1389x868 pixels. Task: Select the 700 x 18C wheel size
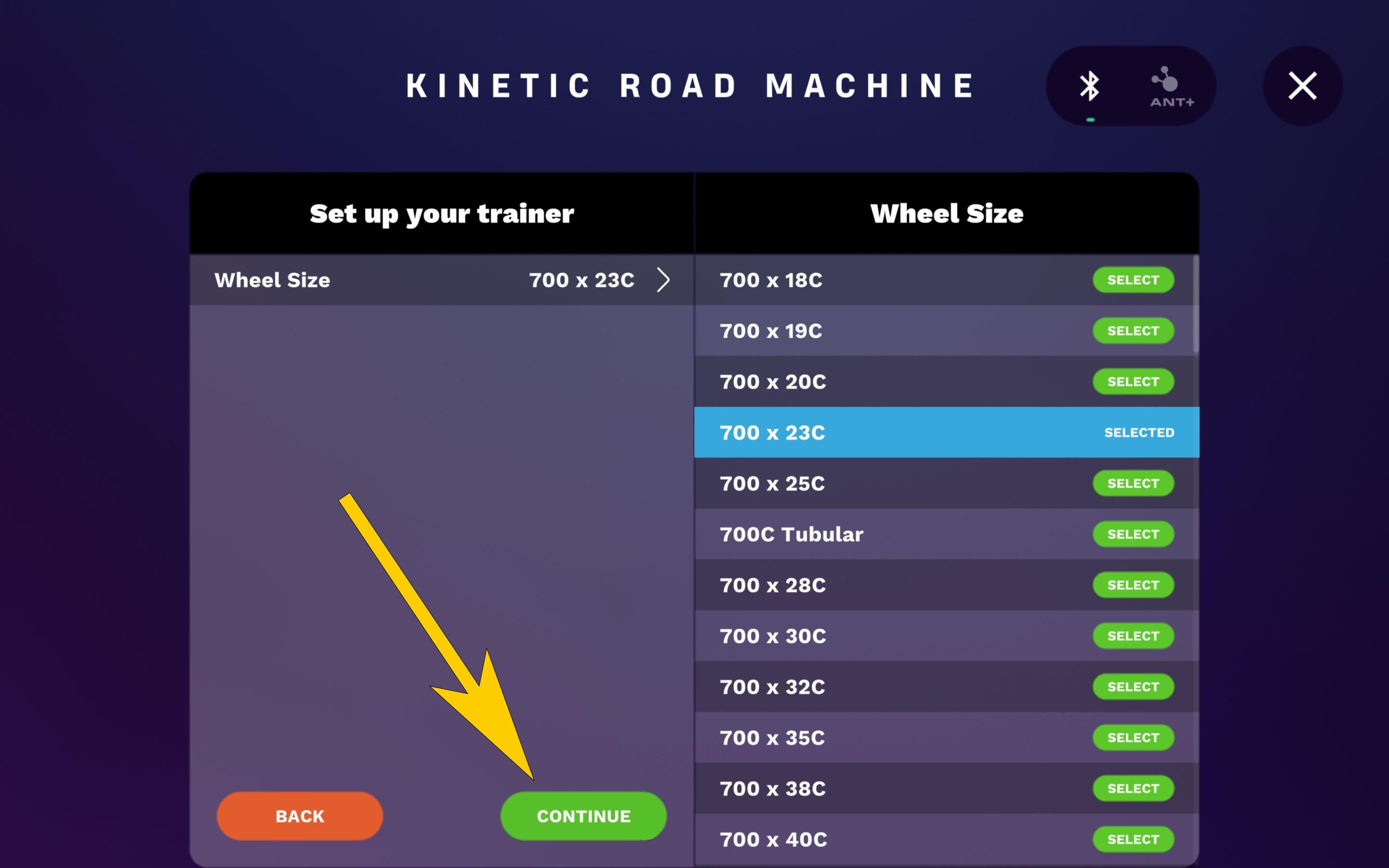1132,280
